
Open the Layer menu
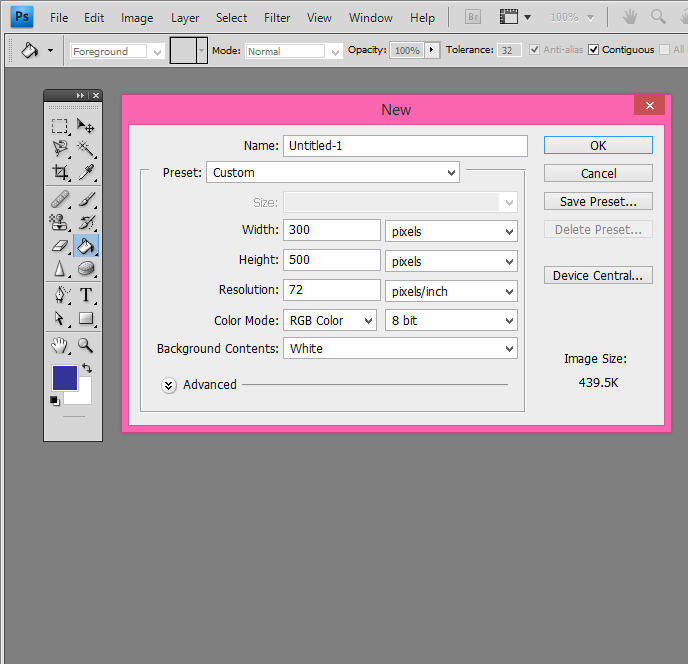pos(185,18)
